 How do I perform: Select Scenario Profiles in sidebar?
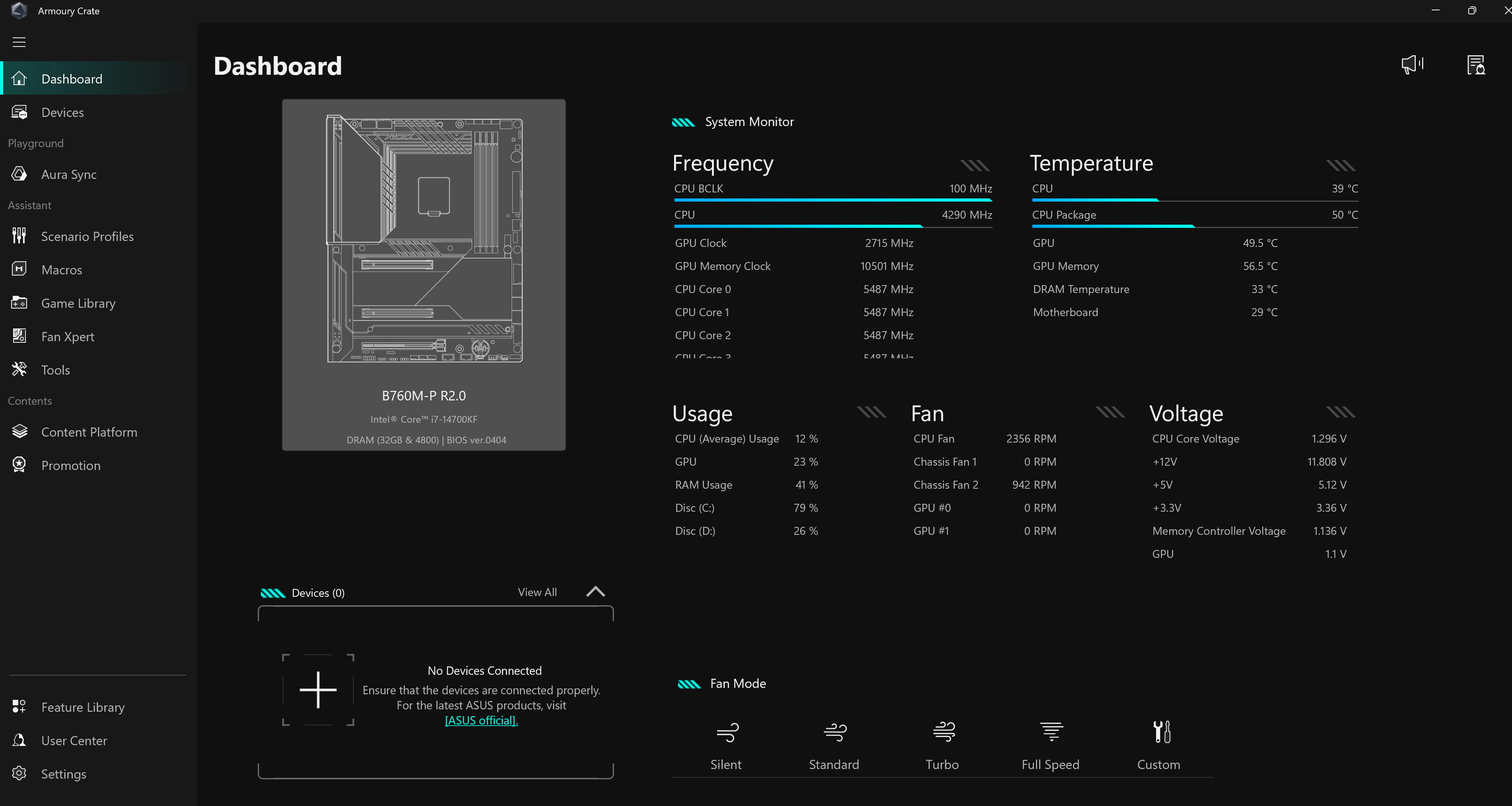click(87, 237)
